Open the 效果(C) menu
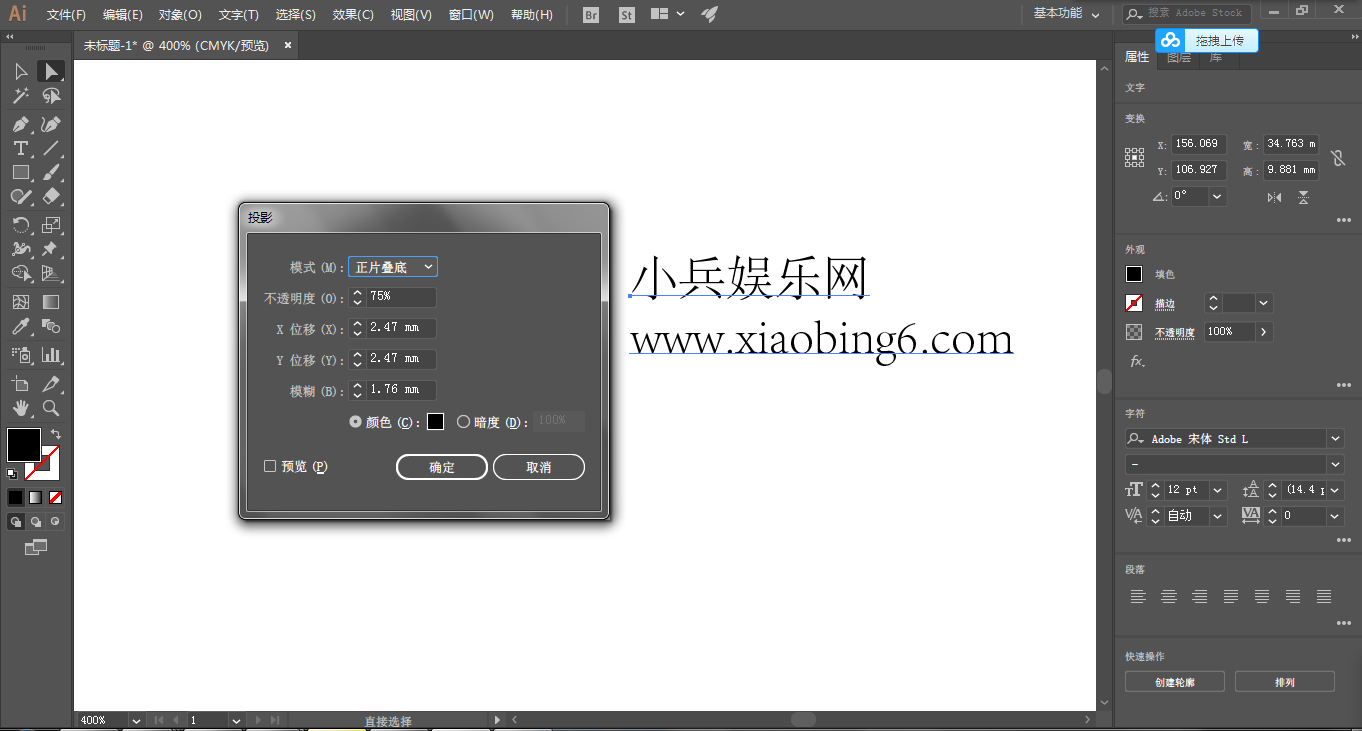This screenshot has width=1362, height=731. [x=353, y=15]
